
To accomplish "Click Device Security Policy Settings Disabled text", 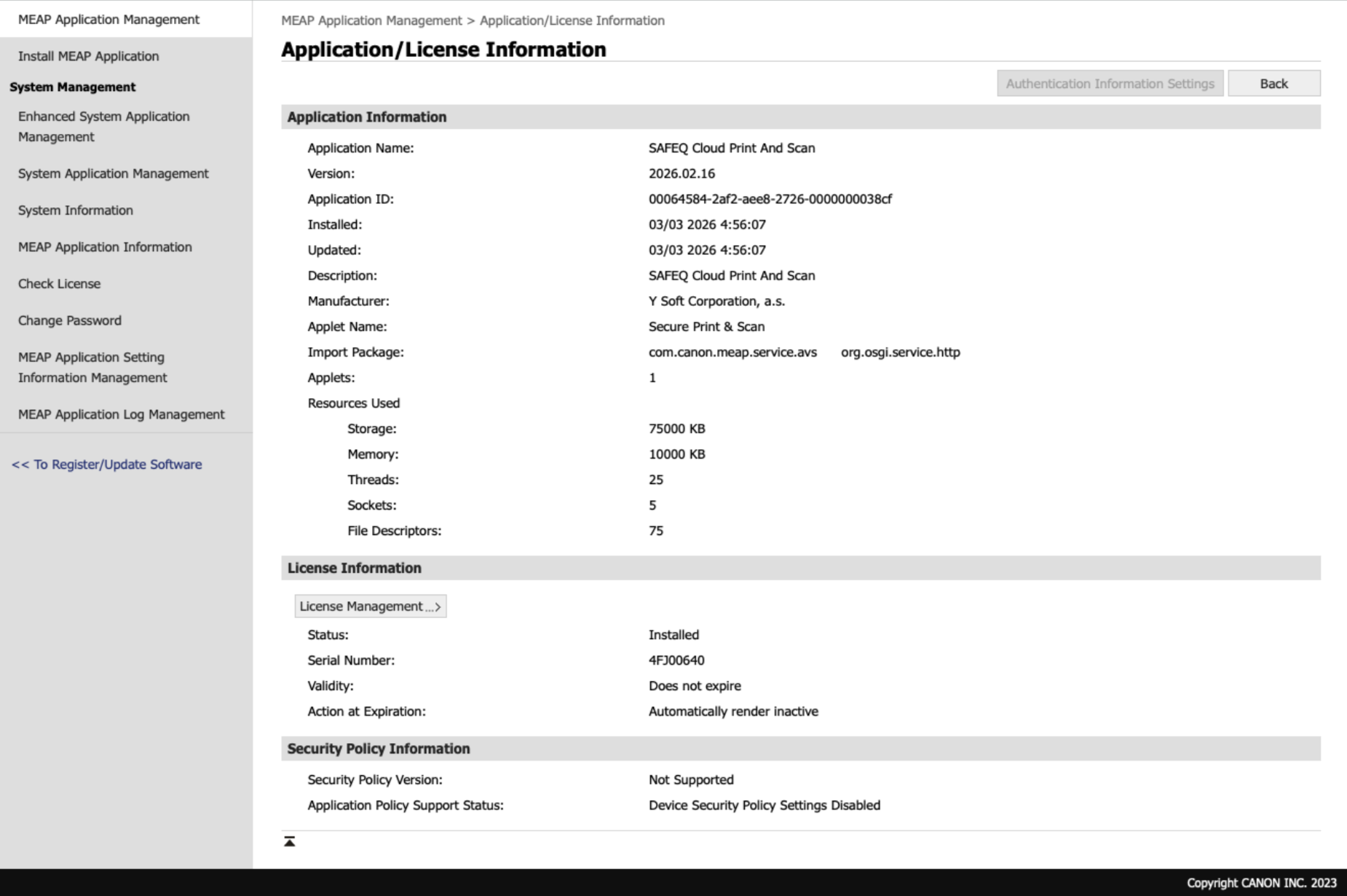I will coord(765,805).
